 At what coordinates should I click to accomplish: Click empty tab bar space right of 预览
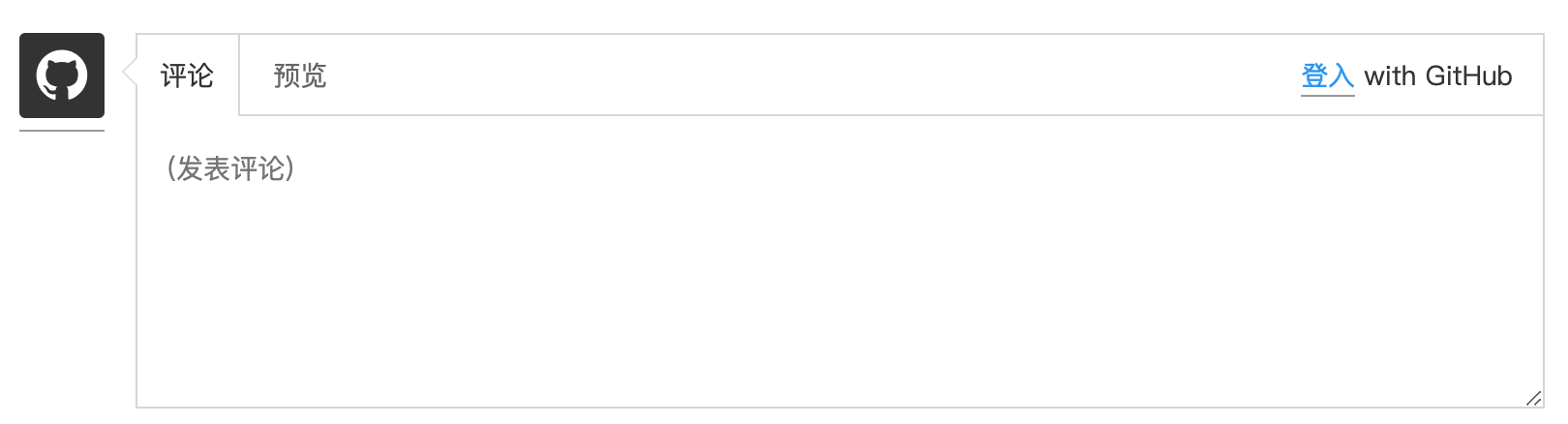[774, 76]
